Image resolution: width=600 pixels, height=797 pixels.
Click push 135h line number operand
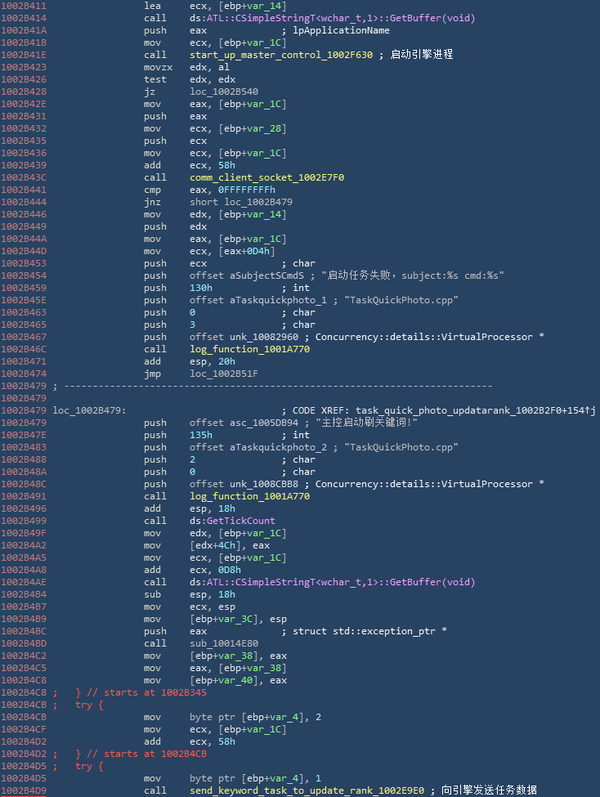pyautogui.click(x=201, y=435)
